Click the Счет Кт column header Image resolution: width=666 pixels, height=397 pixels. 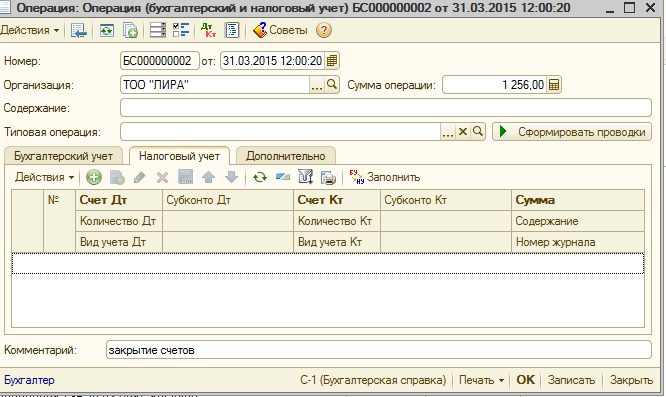tap(337, 200)
